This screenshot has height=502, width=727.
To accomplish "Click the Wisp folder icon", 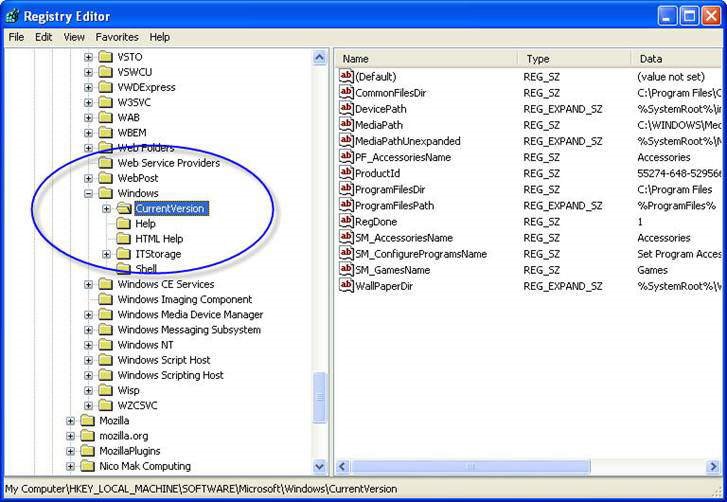I will tap(106, 390).
